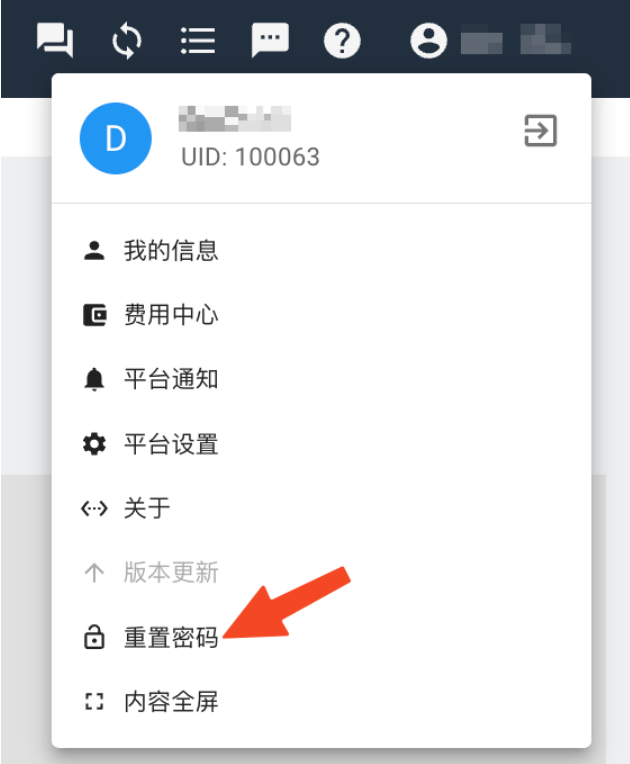This screenshot has height=764, width=630.
Task: Click the lock icon beside 重置密码
Action: coord(94,637)
